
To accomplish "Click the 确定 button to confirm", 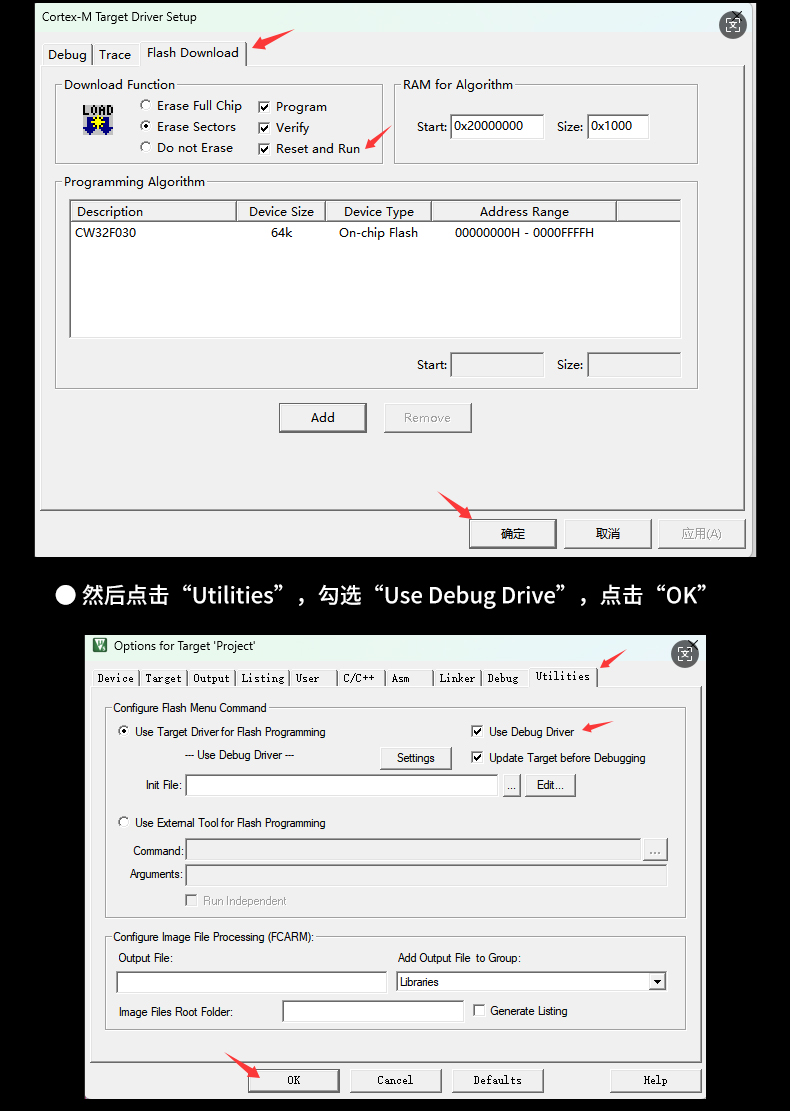I will pos(512,534).
